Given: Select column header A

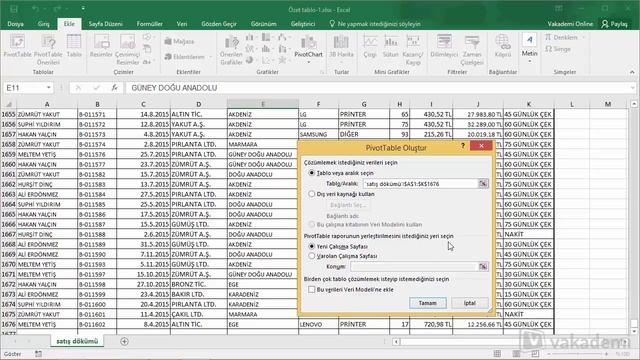Looking at the screenshot, I should pos(47,104).
